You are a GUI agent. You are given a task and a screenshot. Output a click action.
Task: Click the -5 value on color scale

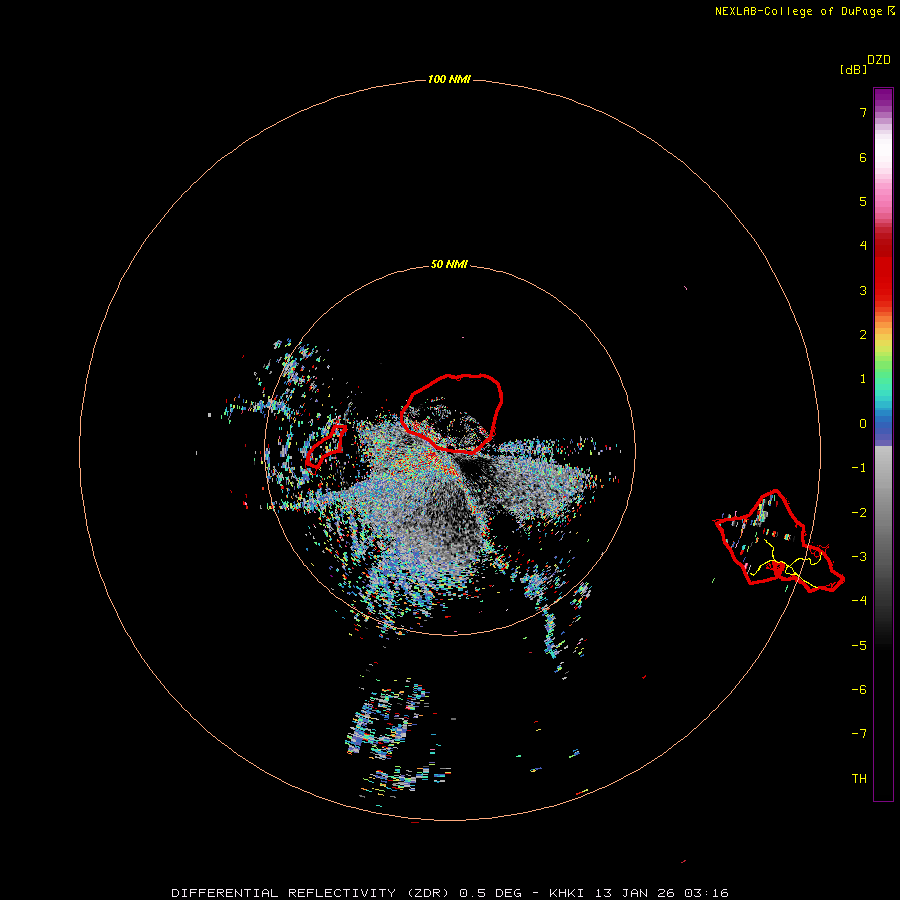[x=859, y=645]
